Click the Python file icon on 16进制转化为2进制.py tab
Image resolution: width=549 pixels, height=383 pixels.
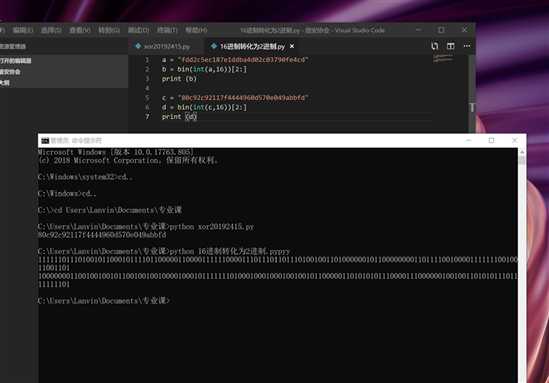click(214, 46)
